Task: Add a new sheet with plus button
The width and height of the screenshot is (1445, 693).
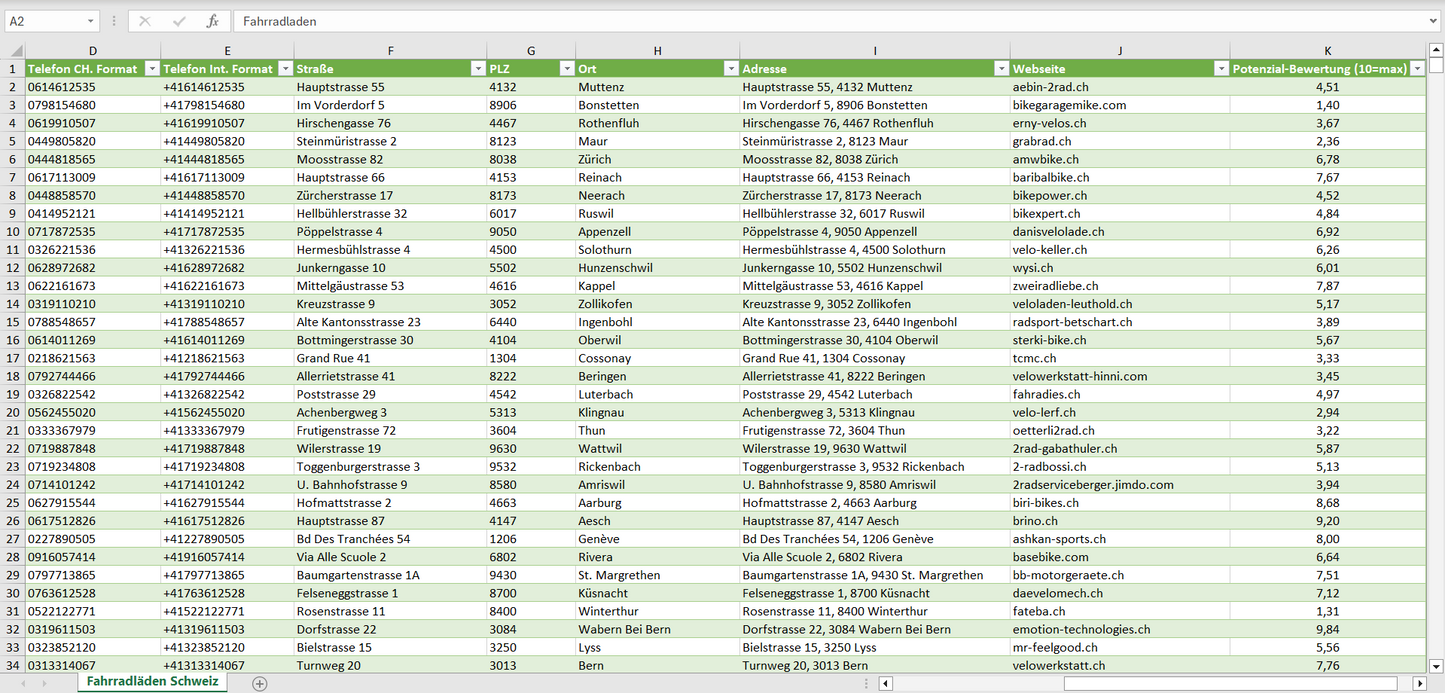Action: pos(260,683)
